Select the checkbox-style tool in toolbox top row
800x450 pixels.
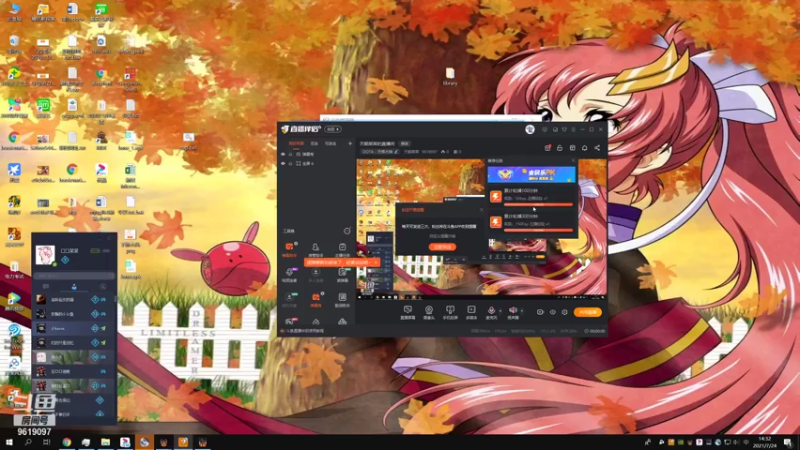pyautogui.click(x=342, y=249)
